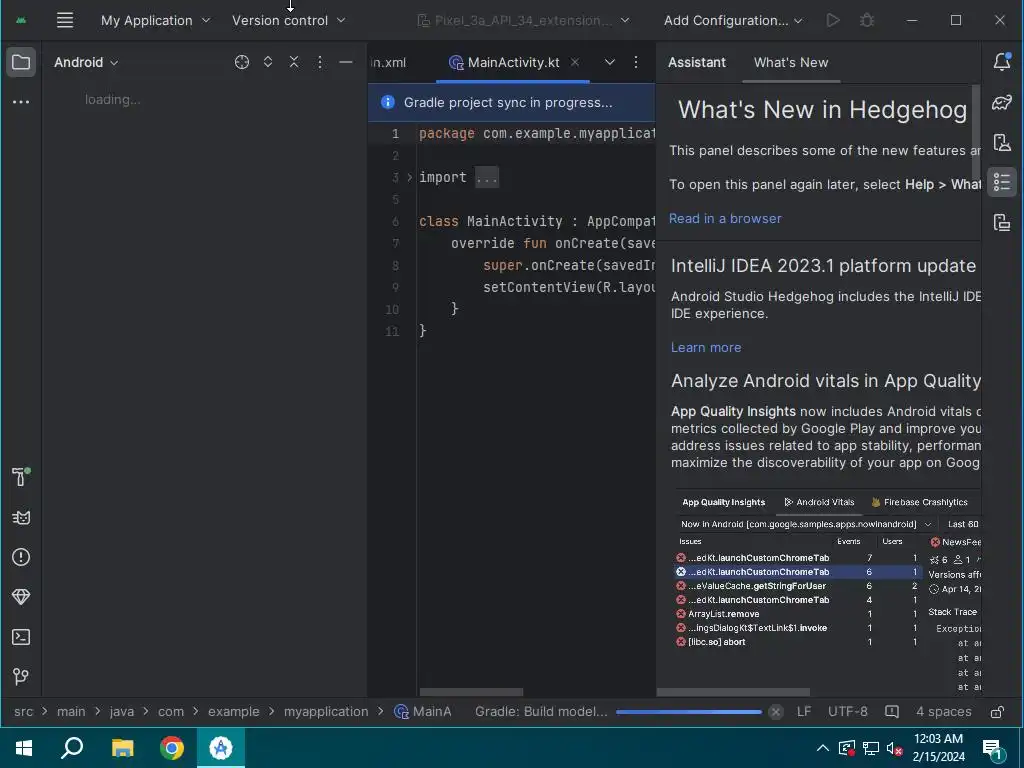This screenshot has height=768, width=1024.
Task: Click the greyed Debug bug icon
Action: 867,20
